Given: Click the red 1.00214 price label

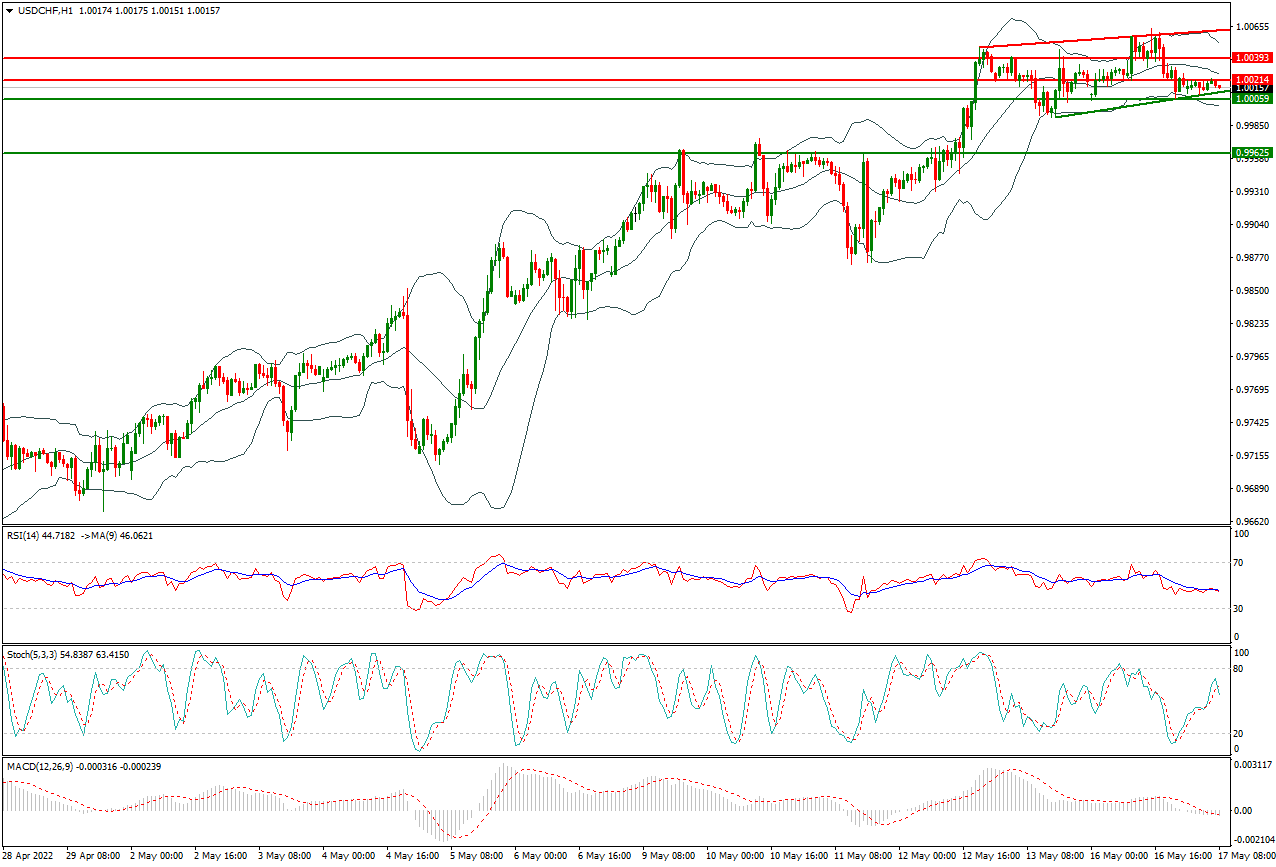Looking at the screenshot, I should [x=1252, y=79].
